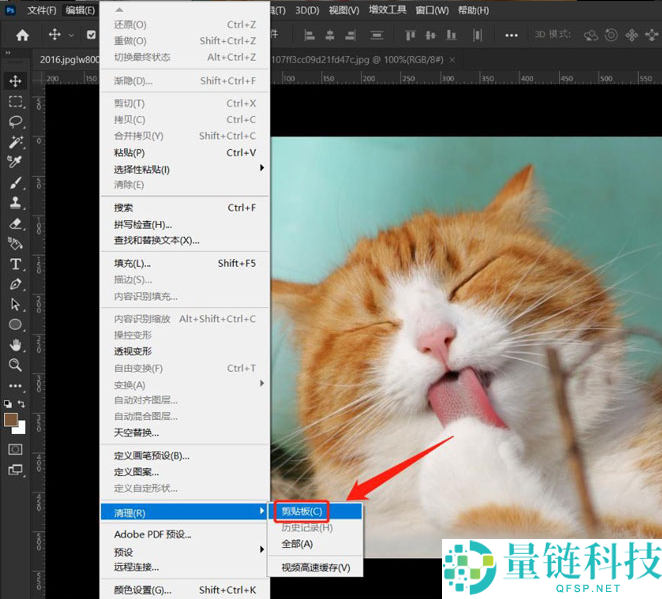Select the Move tool in the toolbox

15,81
